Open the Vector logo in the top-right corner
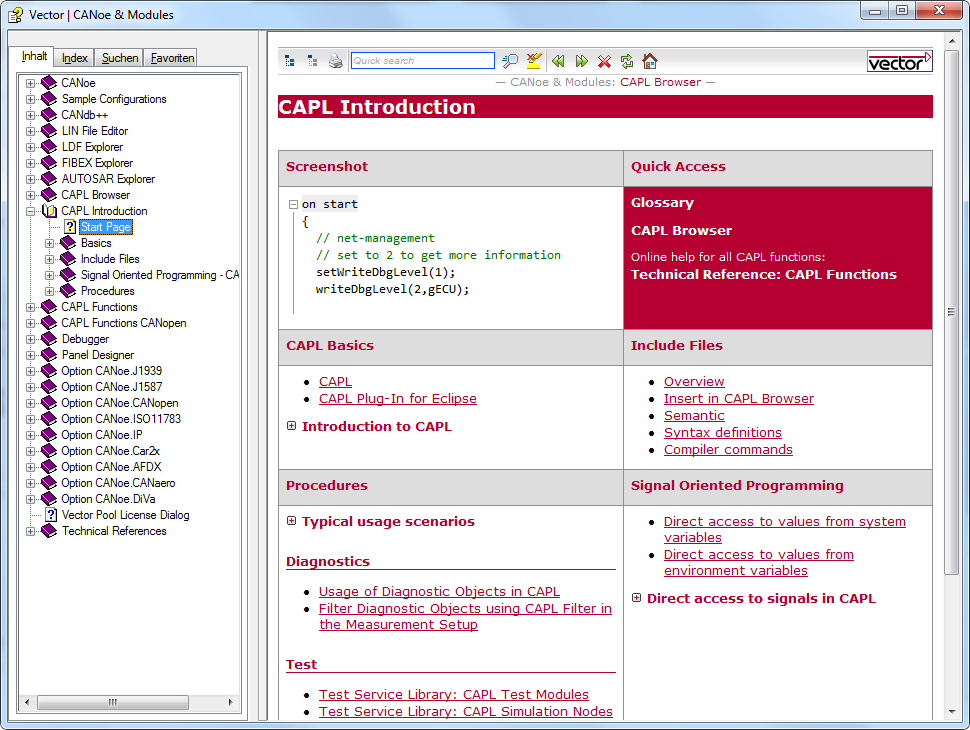970x730 pixels. [x=899, y=61]
